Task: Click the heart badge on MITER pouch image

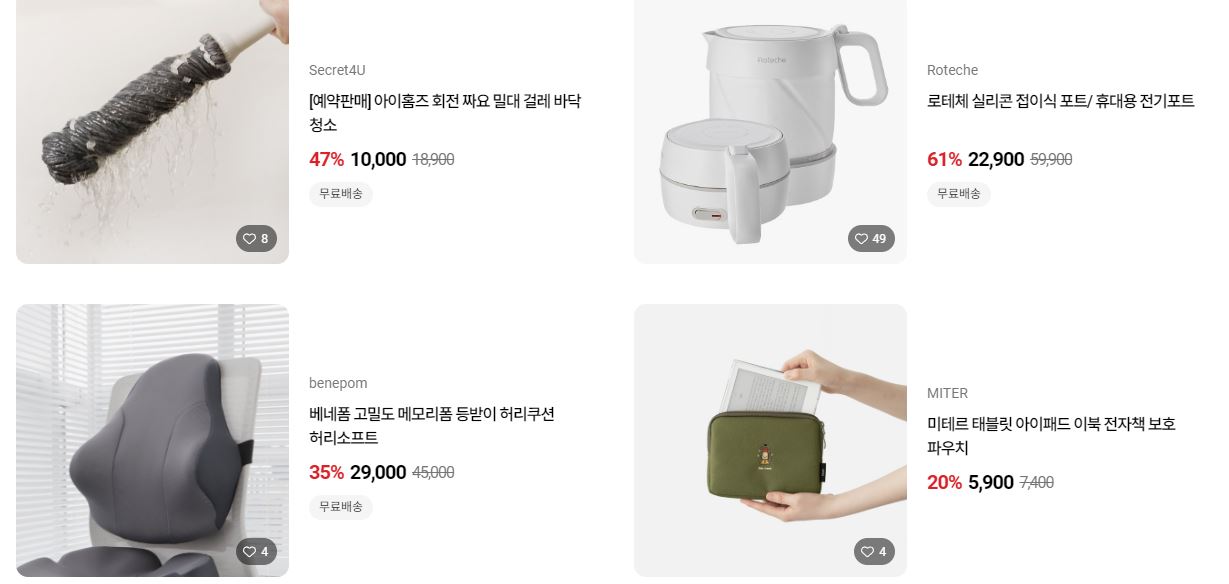Action: tap(874, 552)
